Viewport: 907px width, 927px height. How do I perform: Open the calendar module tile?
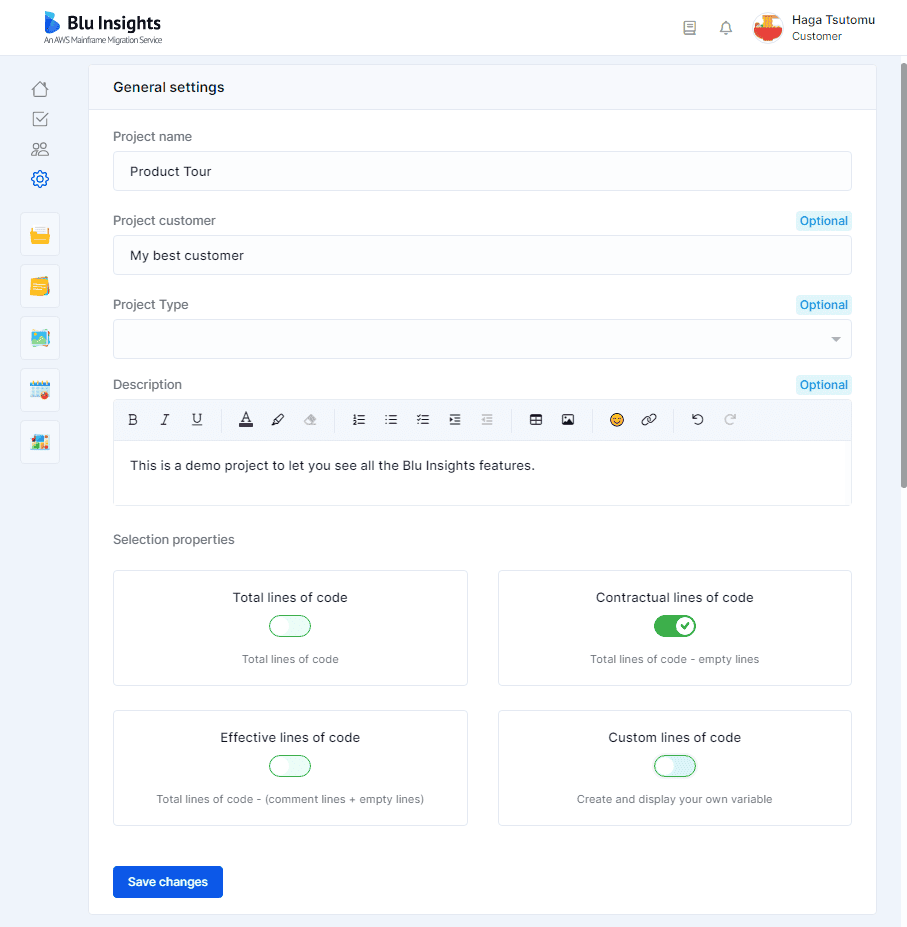click(40, 390)
